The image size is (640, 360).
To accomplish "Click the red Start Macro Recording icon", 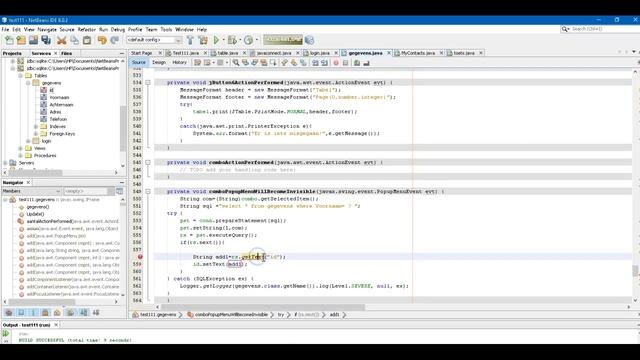I will click(x=336, y=63).
